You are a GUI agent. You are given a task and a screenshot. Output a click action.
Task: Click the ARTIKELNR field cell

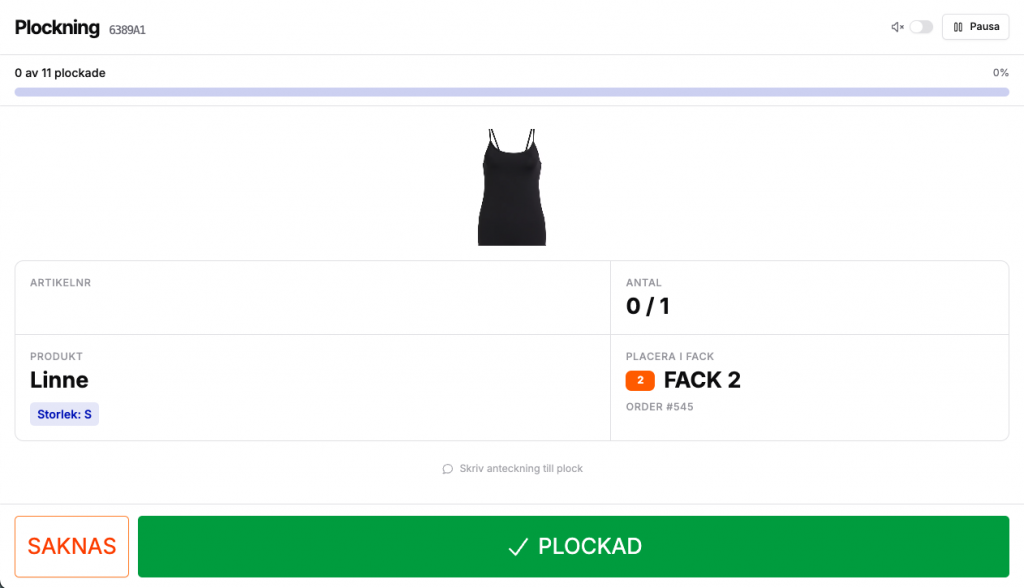click(312, 298)
